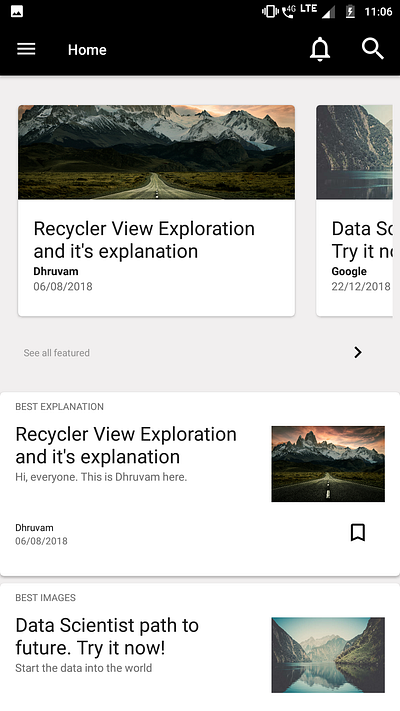
Task: Open search with the magnifier icon
Action: [x=373, y=49]
